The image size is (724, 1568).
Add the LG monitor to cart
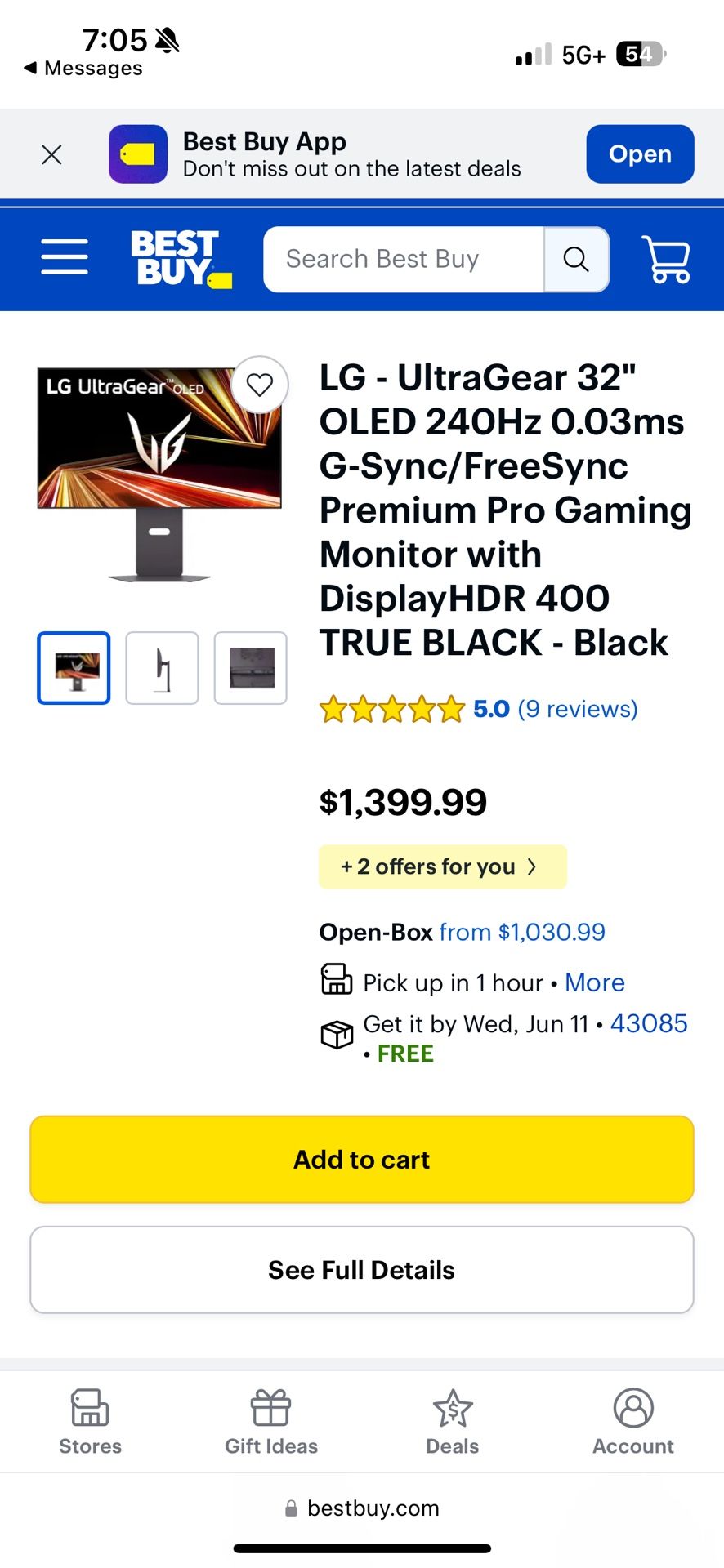pos(362,1160)
